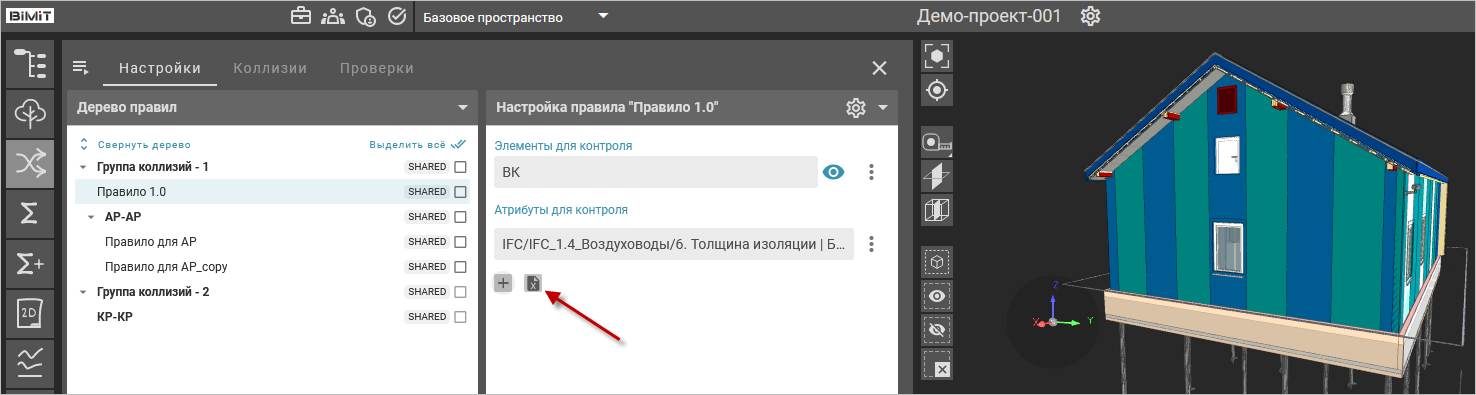Check the box for Правило 1.0

[x=461, y=192]
